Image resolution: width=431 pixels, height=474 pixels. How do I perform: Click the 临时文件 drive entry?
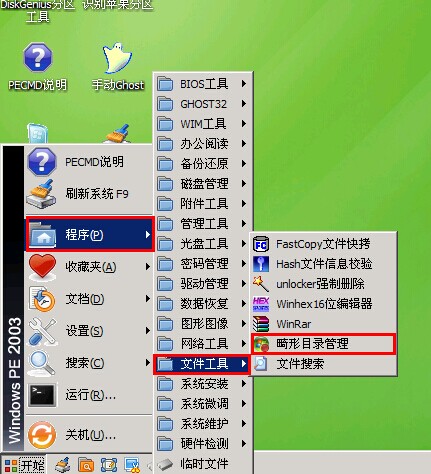click(x=202, y=464)
